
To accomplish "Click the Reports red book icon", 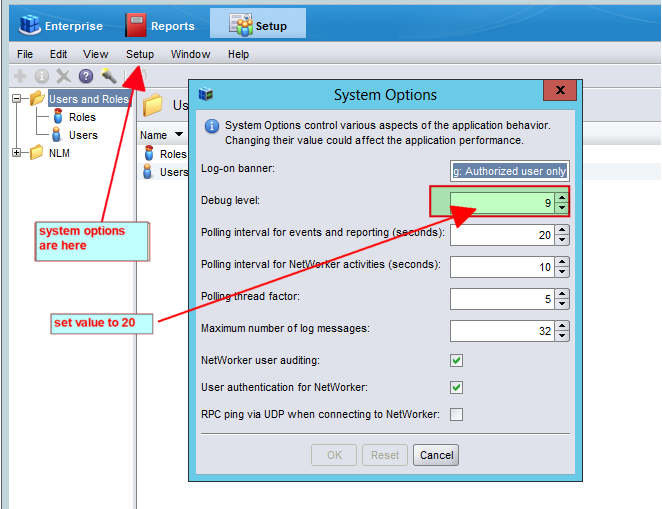I will tap(136, 24).
